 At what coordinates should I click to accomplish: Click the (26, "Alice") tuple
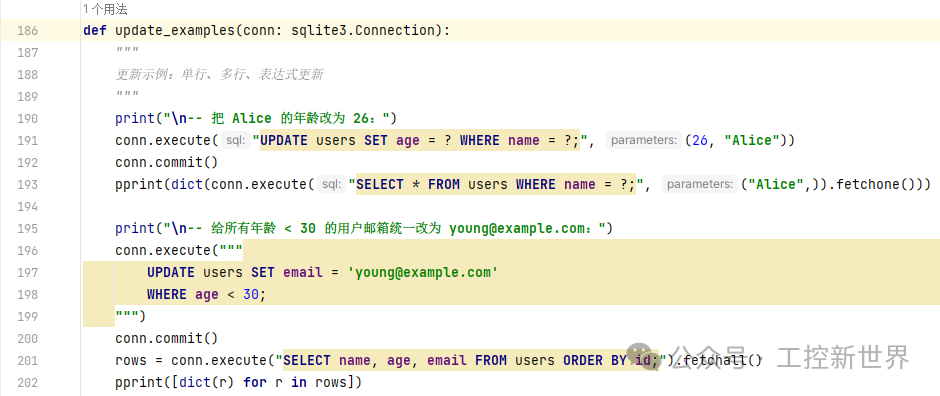pos(736,141)
